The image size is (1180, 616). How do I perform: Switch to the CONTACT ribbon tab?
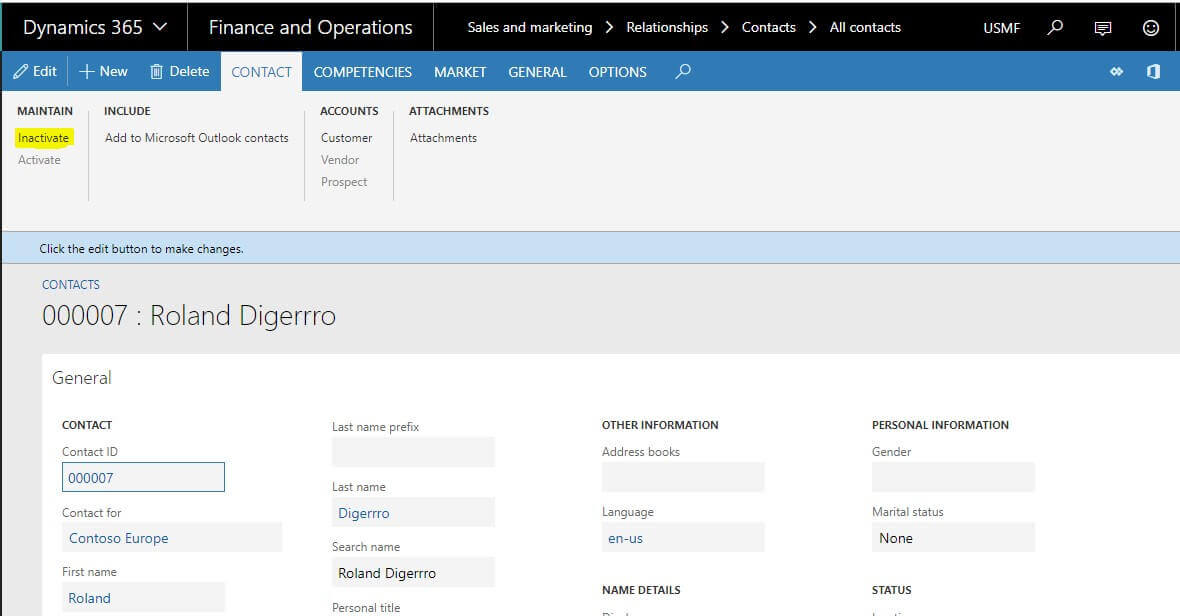pos(261,72)
